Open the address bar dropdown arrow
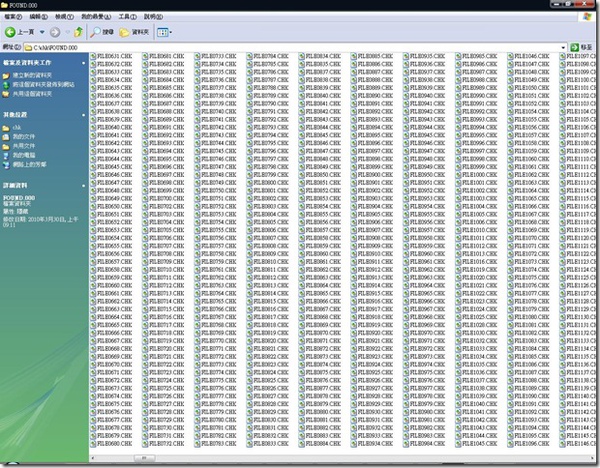600x468 pixels. click(563, 47)
